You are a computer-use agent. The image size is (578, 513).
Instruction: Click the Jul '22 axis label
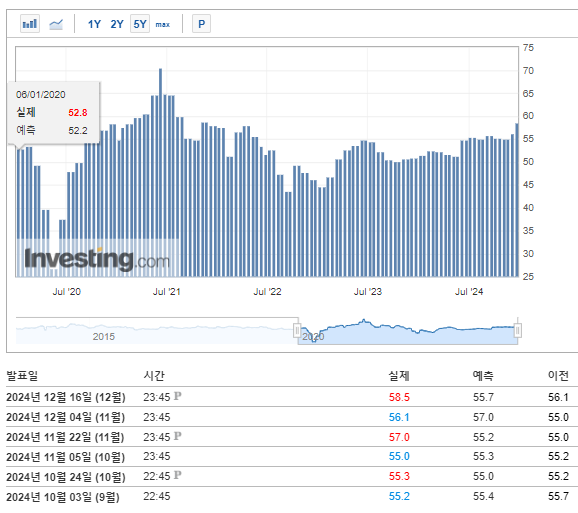pos(267,292)
